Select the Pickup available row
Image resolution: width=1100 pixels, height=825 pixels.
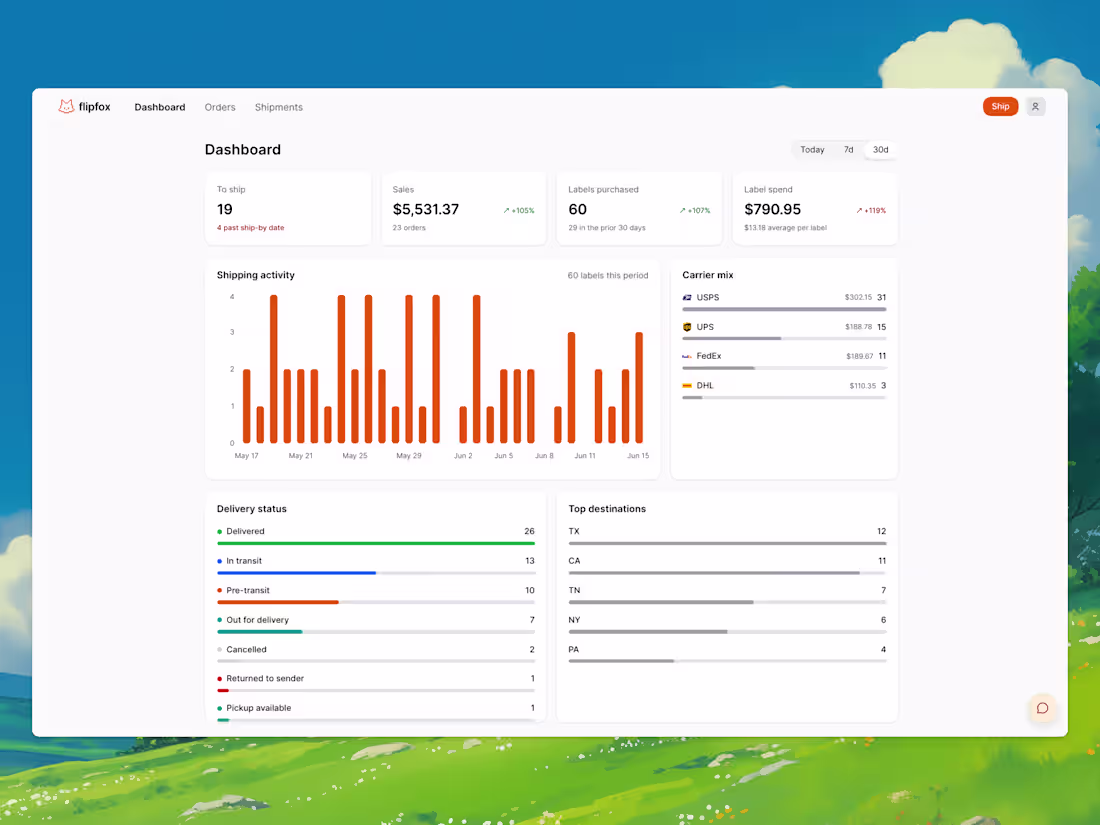(376, 712)
